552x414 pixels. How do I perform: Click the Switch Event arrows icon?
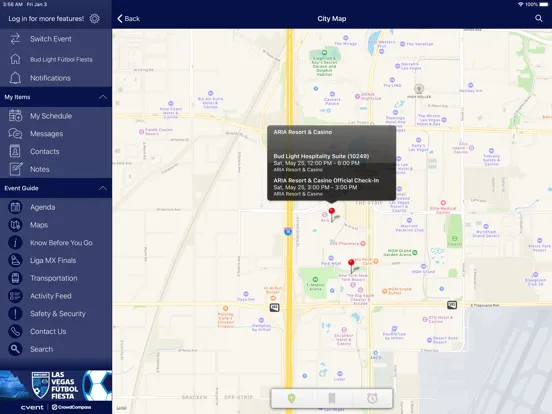pos(15,39)
